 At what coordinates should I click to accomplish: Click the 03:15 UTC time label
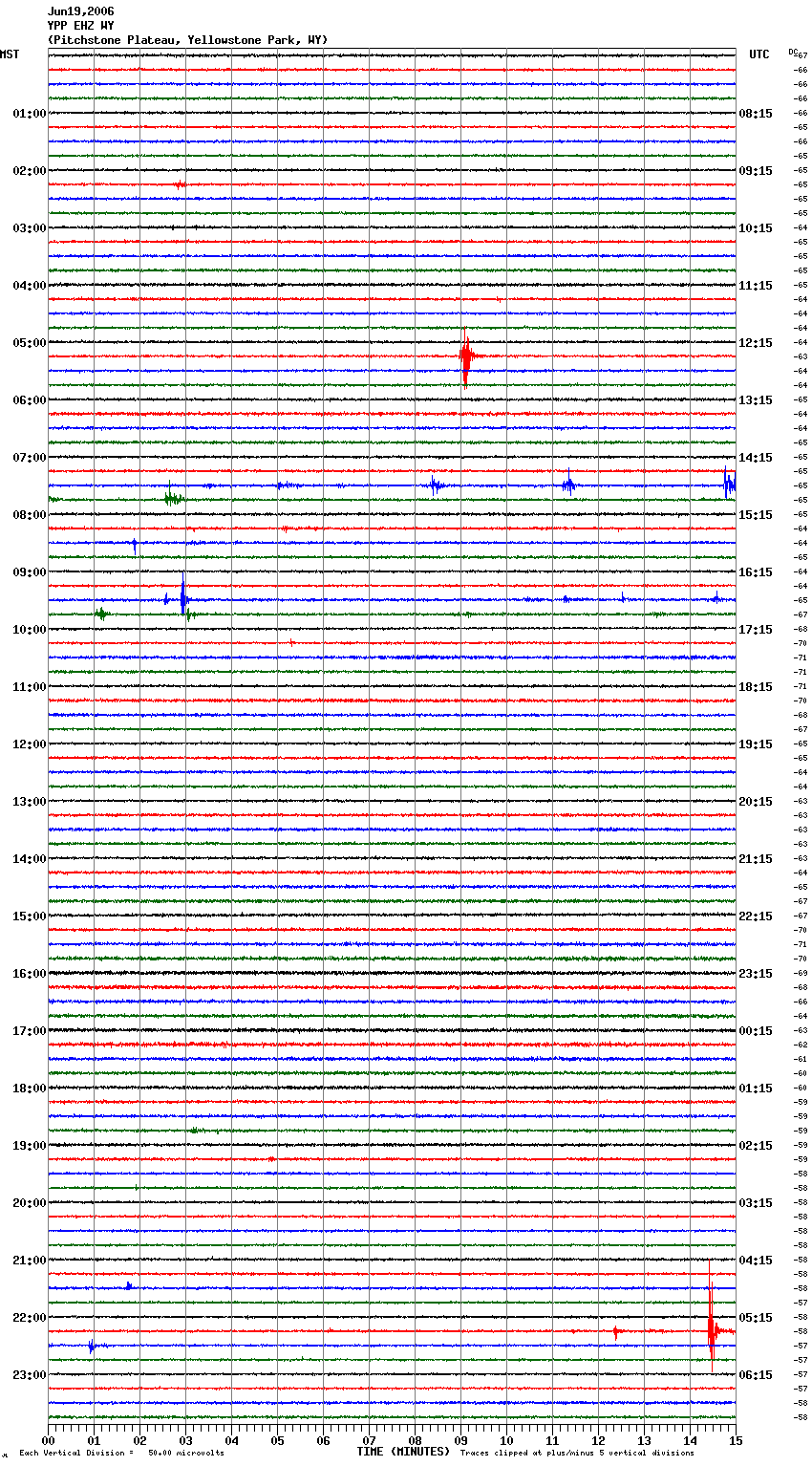tap(756, 1203)
